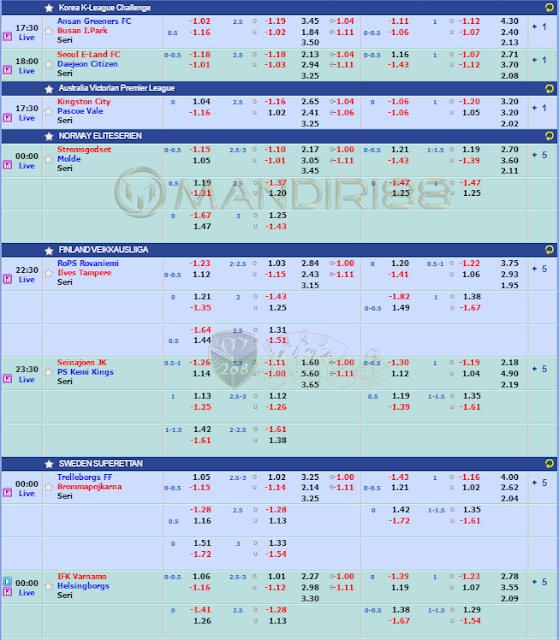The height and width of the screenshot is (640, 559).
Task: Toggle the favorite star for Kingston City vs Pascoe Vale
Action: [x=49, y=111]
